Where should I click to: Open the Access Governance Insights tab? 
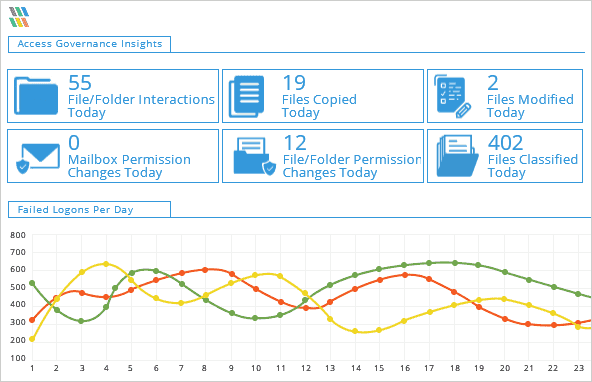tap(89, 44)
